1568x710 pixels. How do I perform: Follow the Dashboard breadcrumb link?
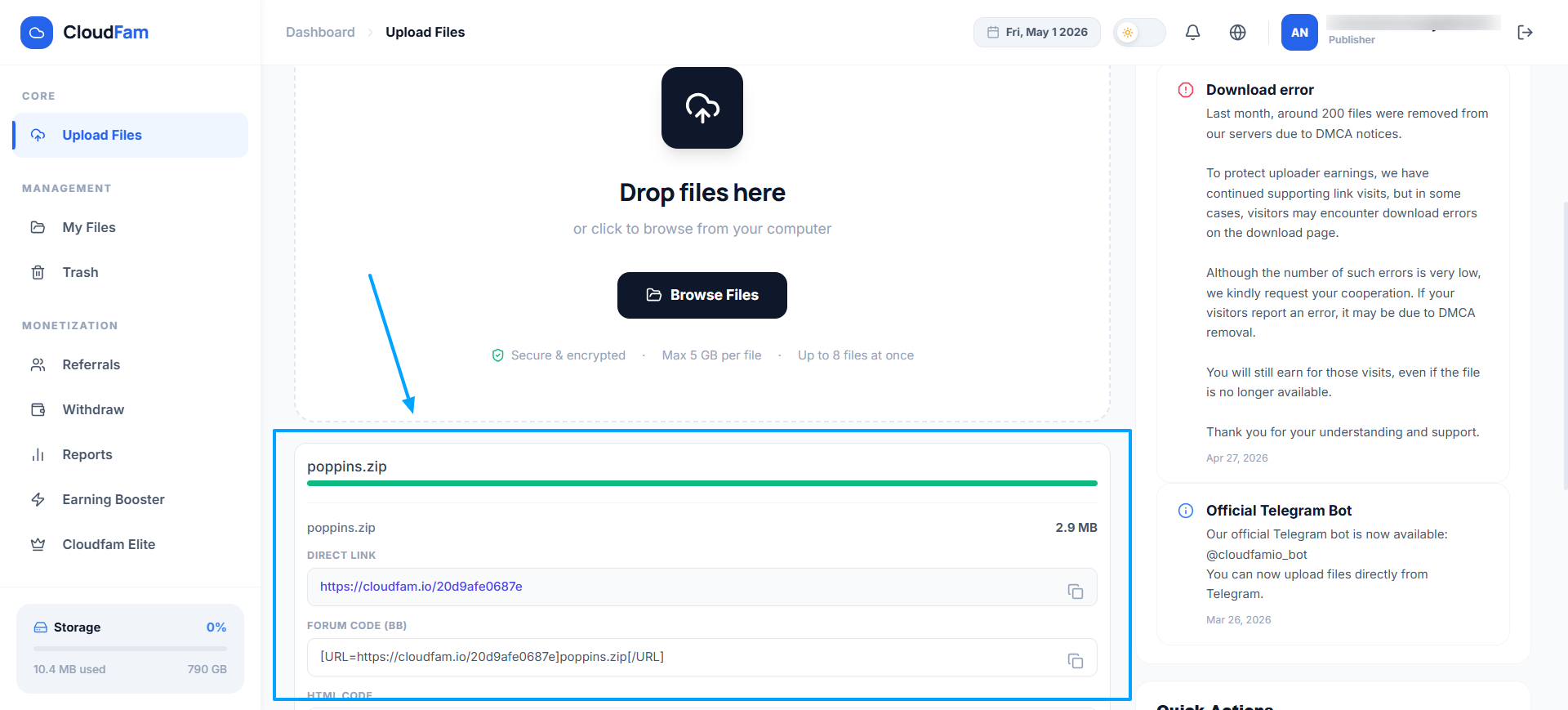(320, 33)
